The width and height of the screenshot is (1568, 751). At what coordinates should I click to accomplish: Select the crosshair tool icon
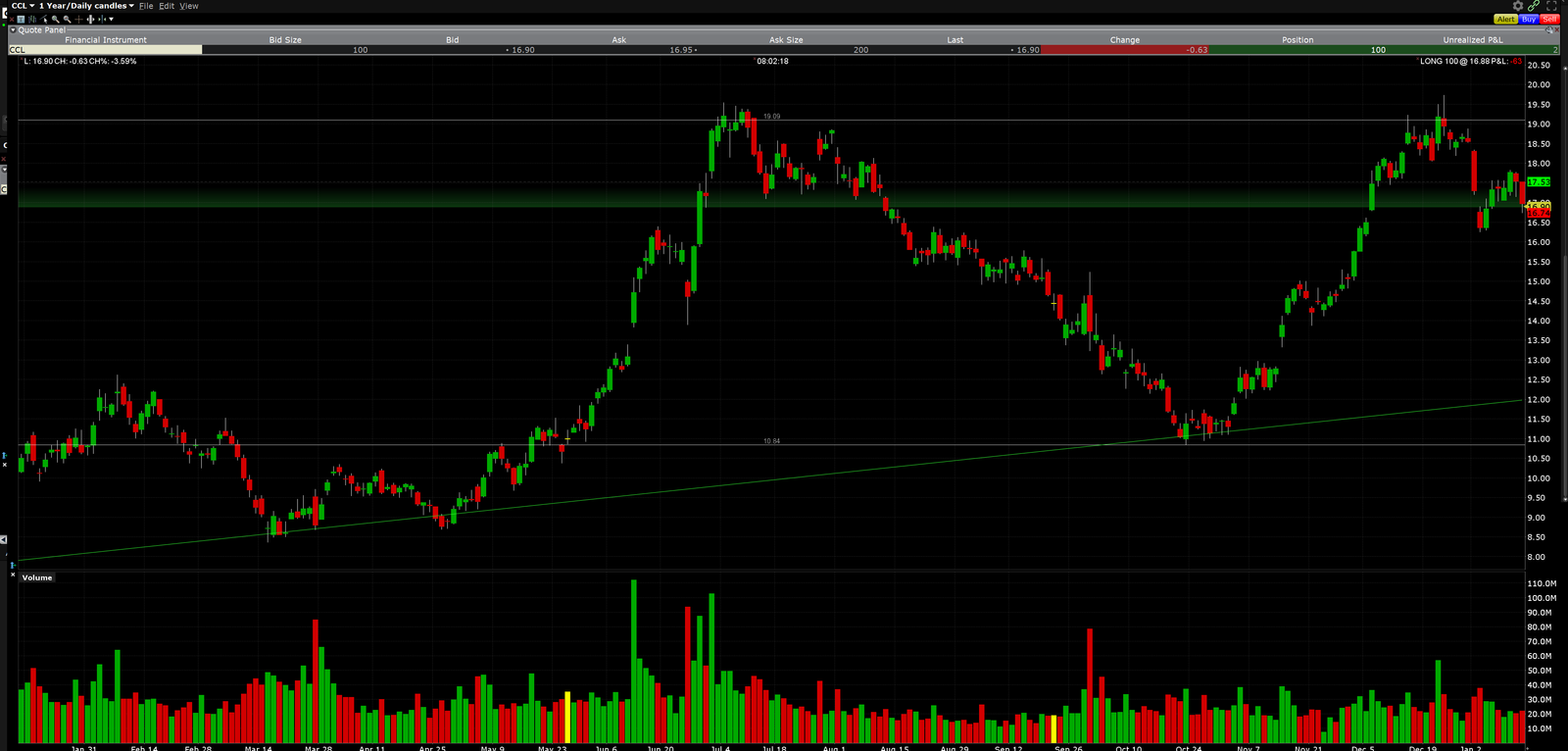tap(78, 19)
